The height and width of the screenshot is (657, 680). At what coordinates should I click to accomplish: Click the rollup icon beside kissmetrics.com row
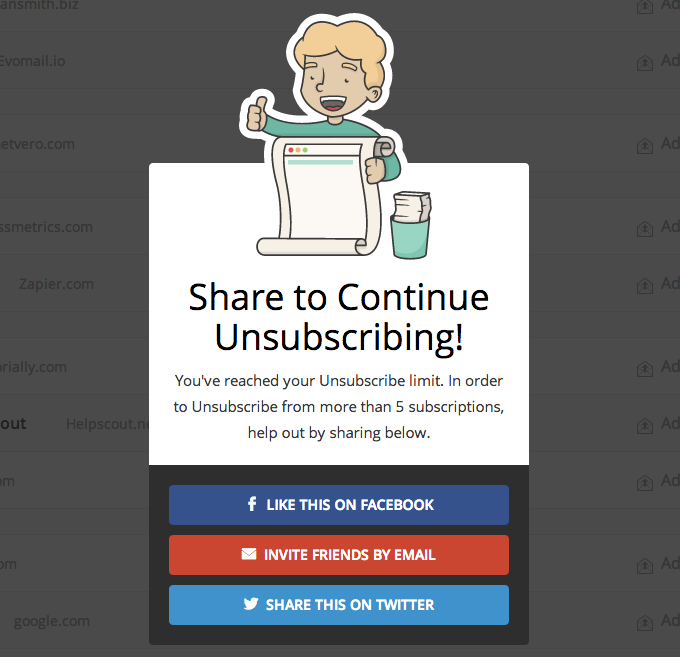pyautogui.click(x=645, y=229)
